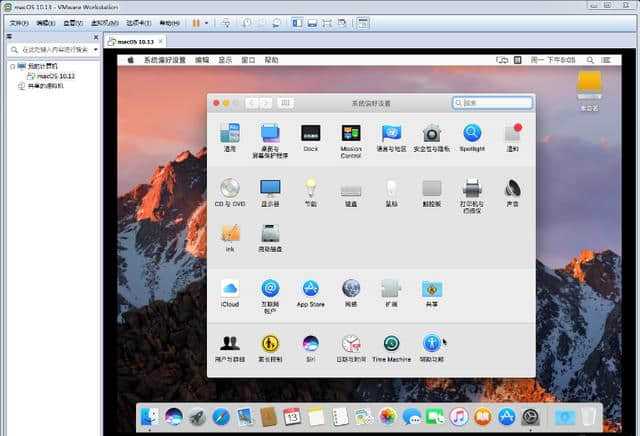This screenshot has height=436, width=640.
Task: Open iTunes from the Dock
Action: tap(459, 417)
